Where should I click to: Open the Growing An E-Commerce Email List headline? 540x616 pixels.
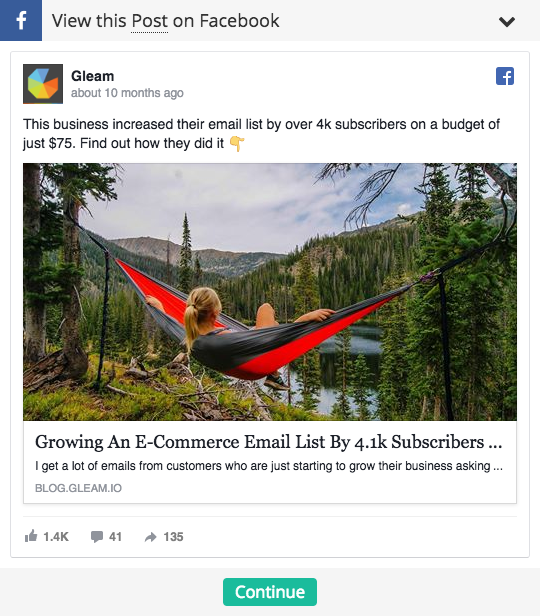coord(269,442)
